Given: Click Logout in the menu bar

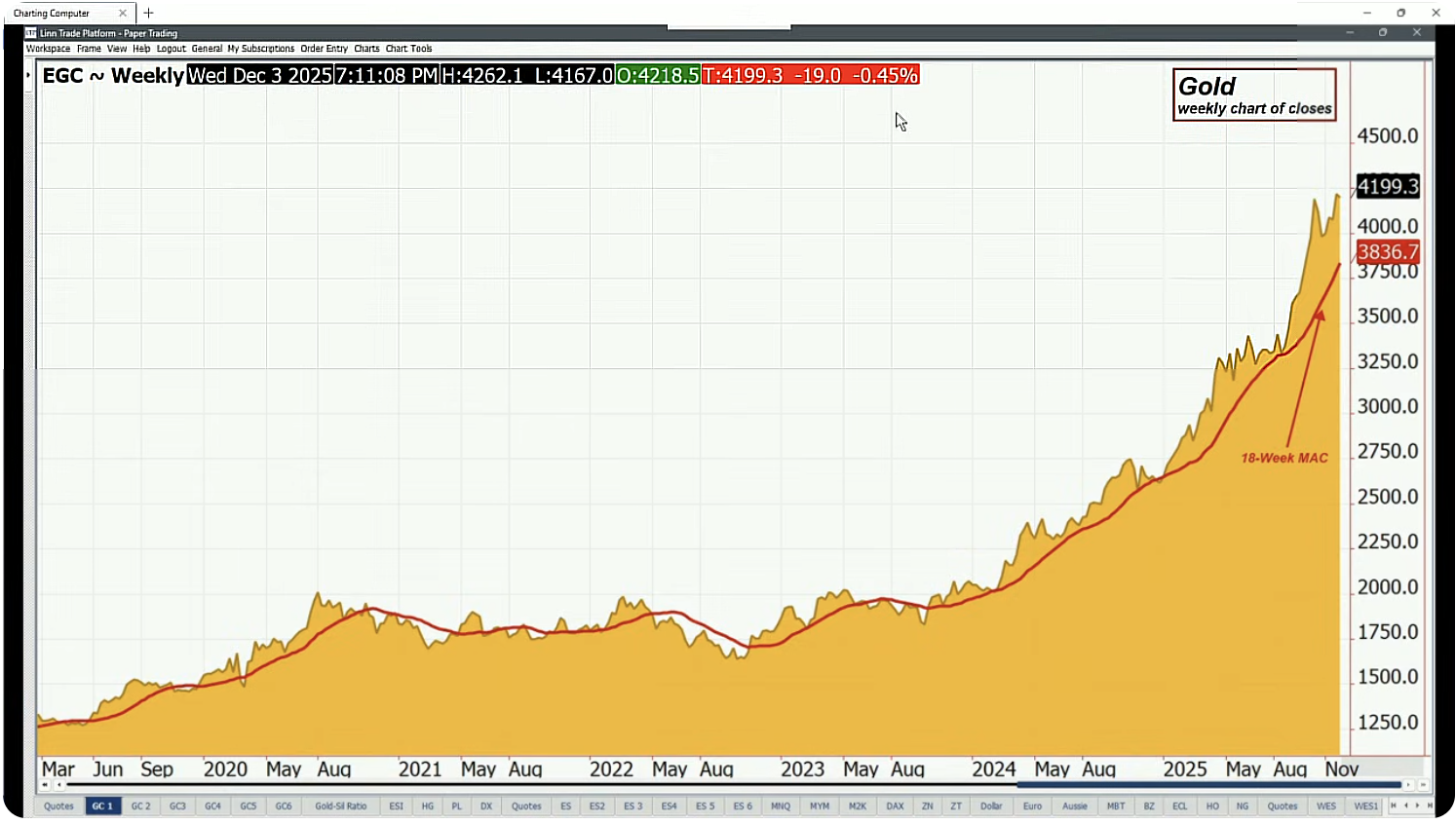Looking at the screenshot, I should (x=171, y=49).
